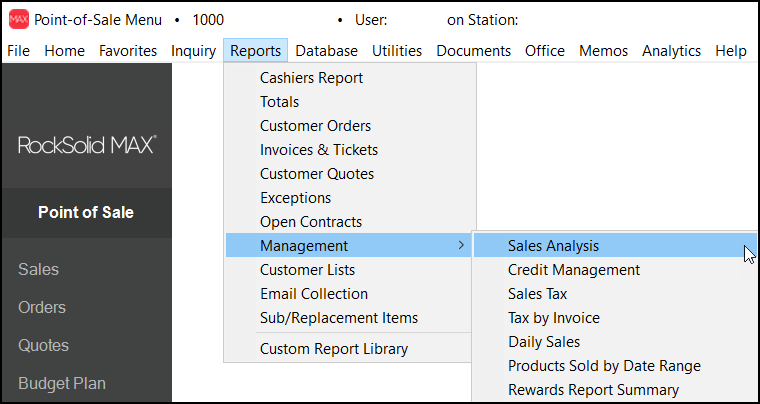Open the Inquiry menu
Image resolution: width=760 pixels, height=404 pixels.
(193, 51)
